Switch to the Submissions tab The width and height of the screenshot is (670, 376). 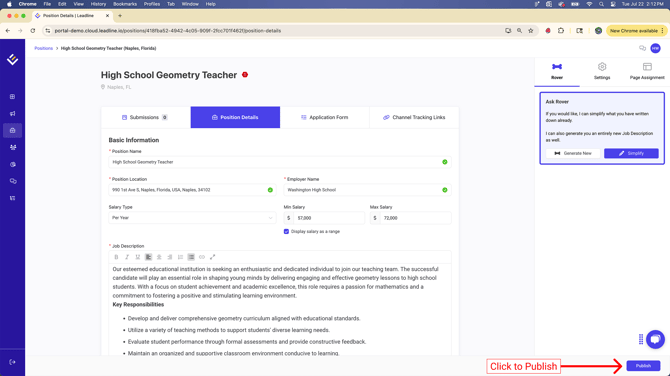click(x=146, y=118)
